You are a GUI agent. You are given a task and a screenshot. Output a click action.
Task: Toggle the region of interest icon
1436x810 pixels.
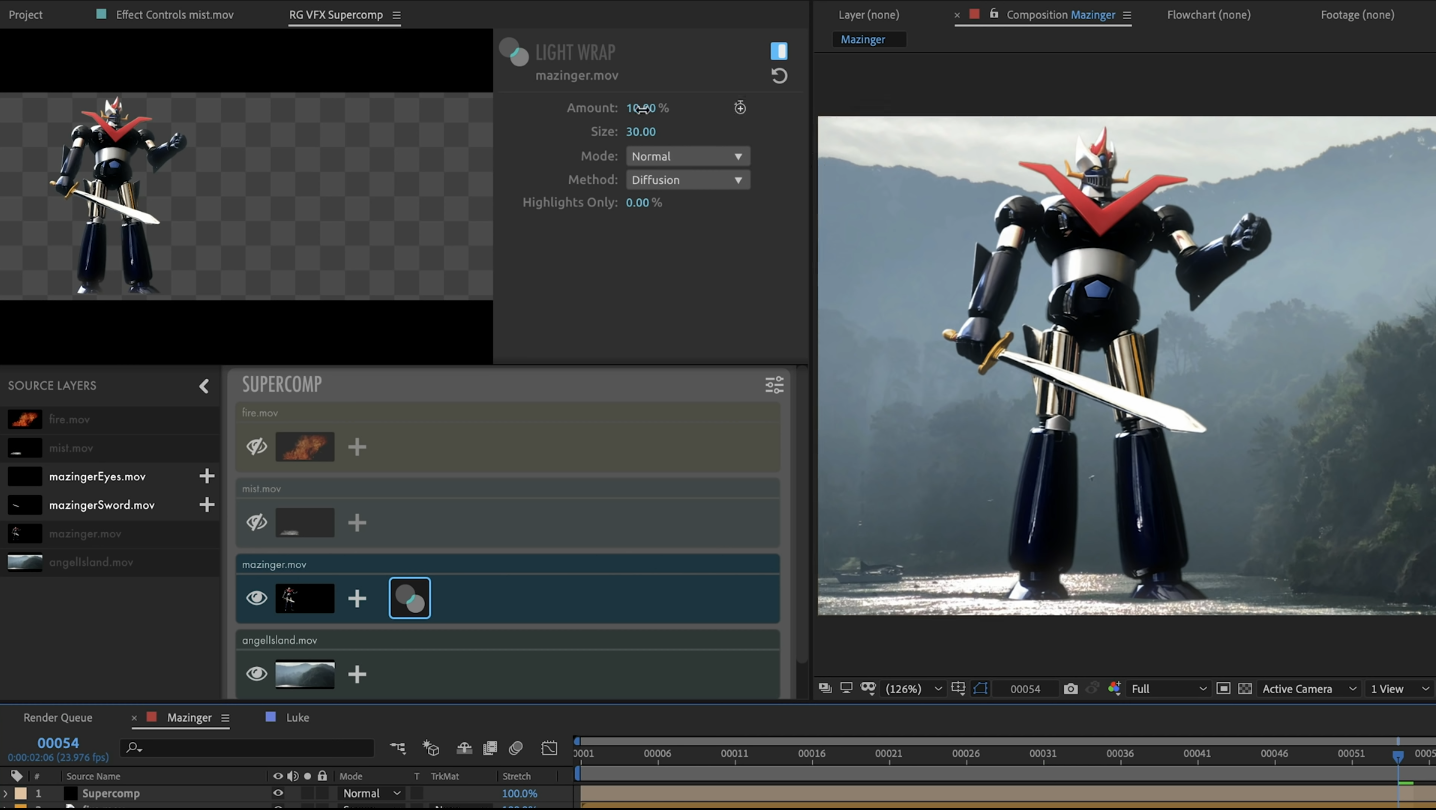[1223, 689]
